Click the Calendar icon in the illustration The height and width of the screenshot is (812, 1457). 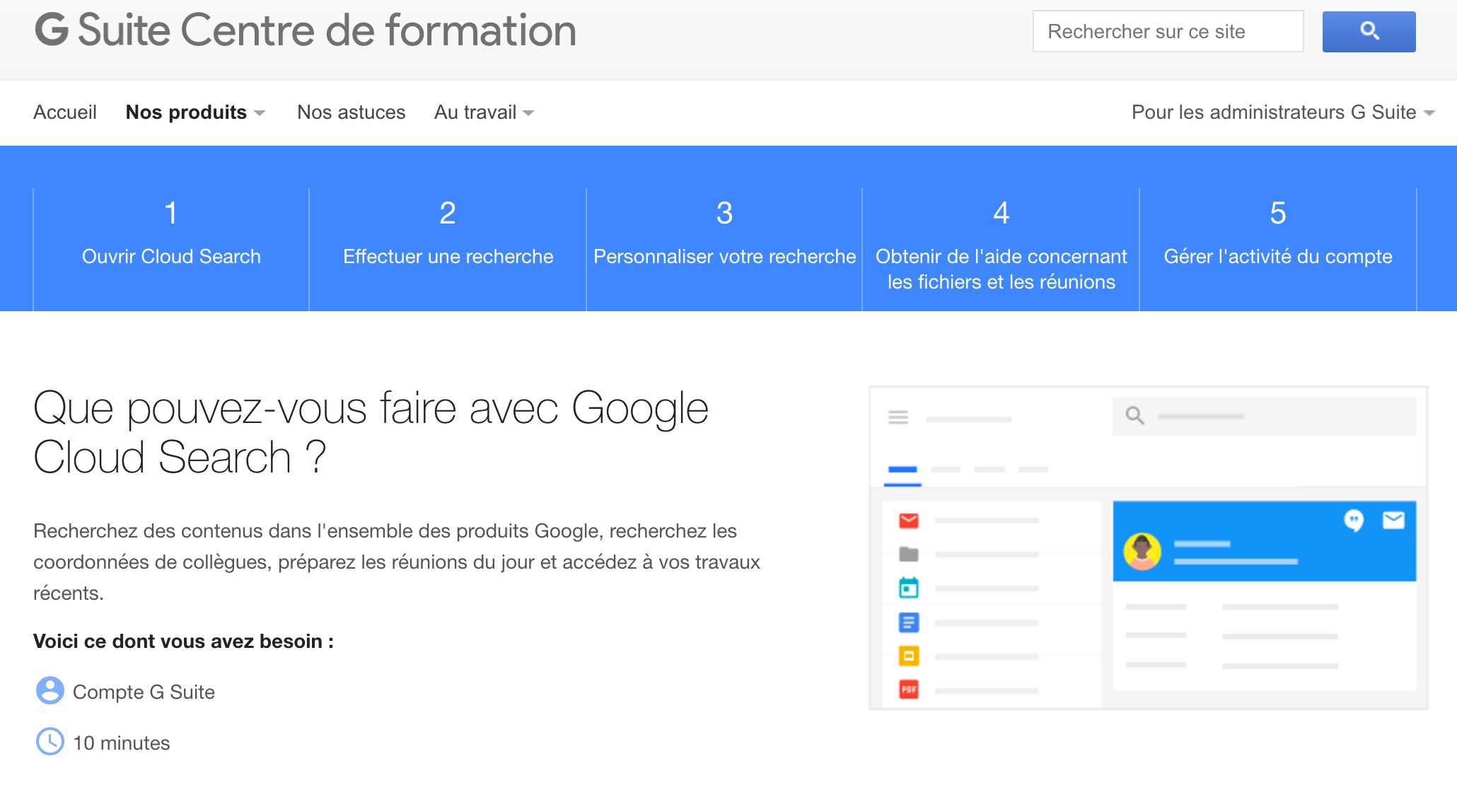(909, 588)
